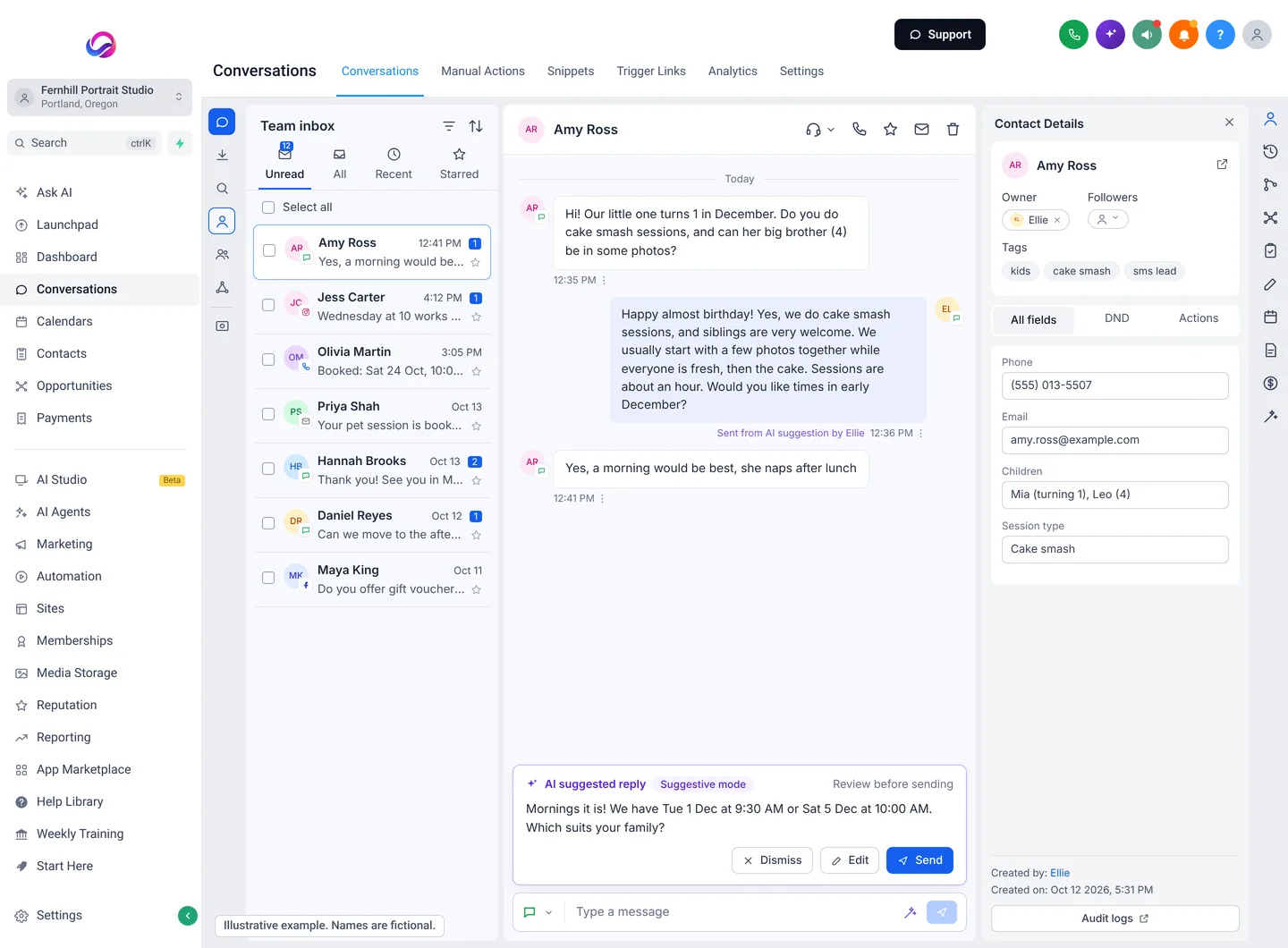Open the notes pencil icon in right rail
This screenshot has width=1288, height=948.
point(1270,284)
